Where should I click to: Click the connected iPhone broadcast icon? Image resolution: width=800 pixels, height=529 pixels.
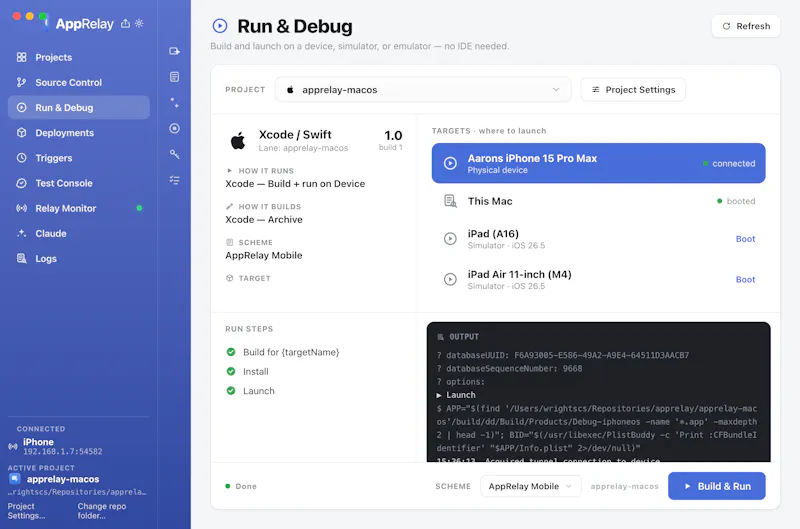tap(13, 446)
